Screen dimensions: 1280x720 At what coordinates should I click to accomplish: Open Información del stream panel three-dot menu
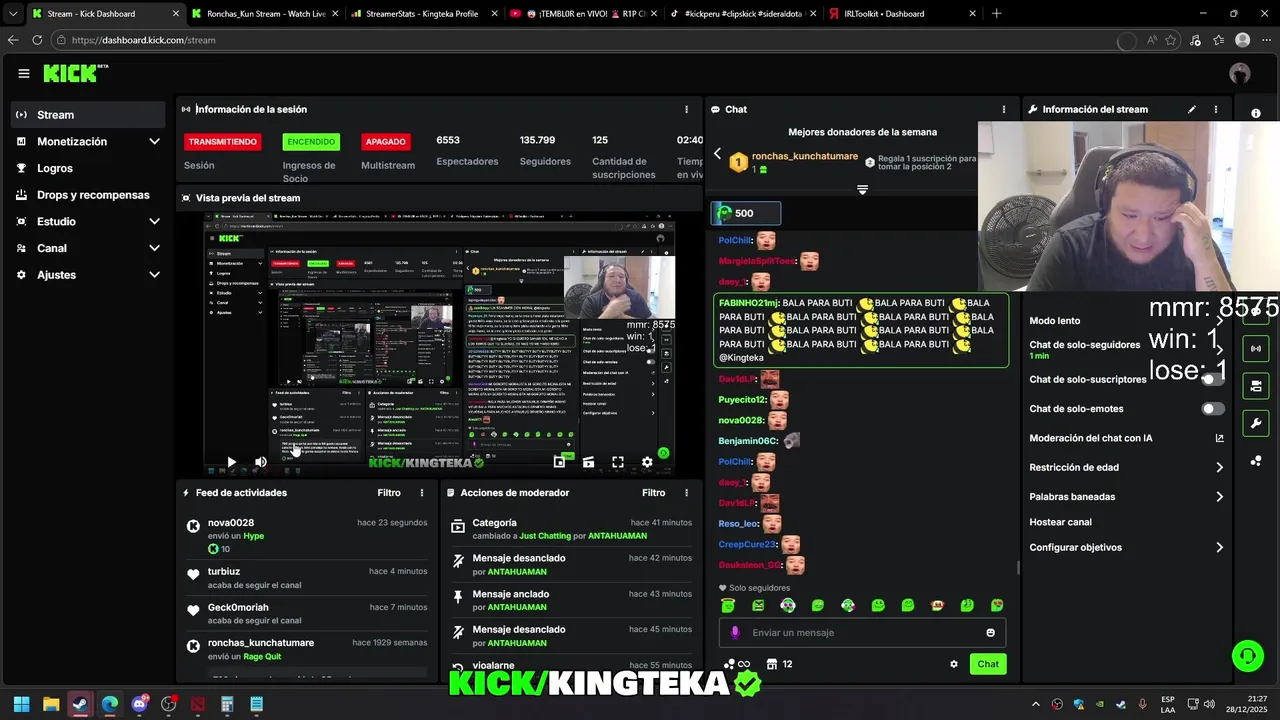point(1216,109)
